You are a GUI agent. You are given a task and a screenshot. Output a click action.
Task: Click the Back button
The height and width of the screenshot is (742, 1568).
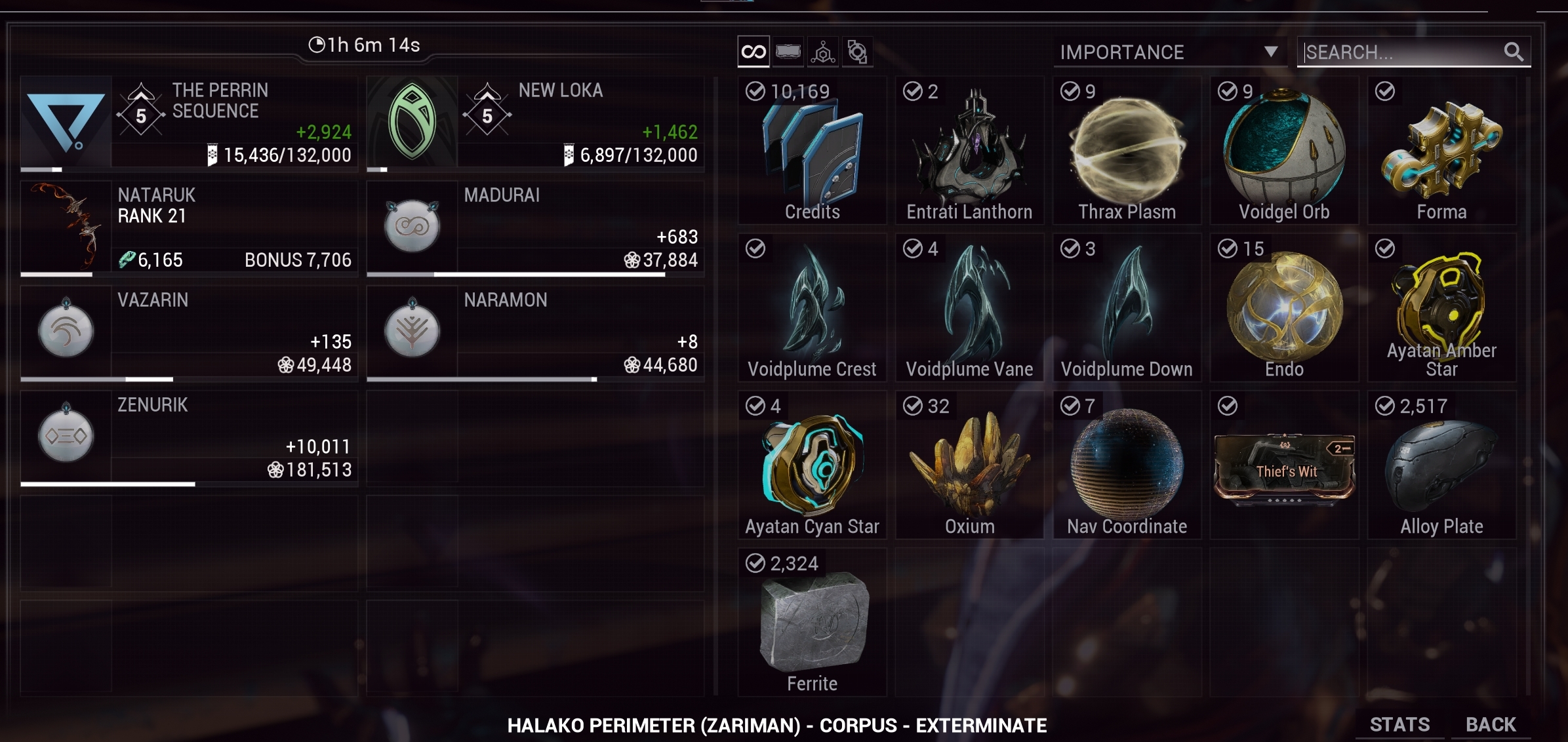pos(1491,724)
